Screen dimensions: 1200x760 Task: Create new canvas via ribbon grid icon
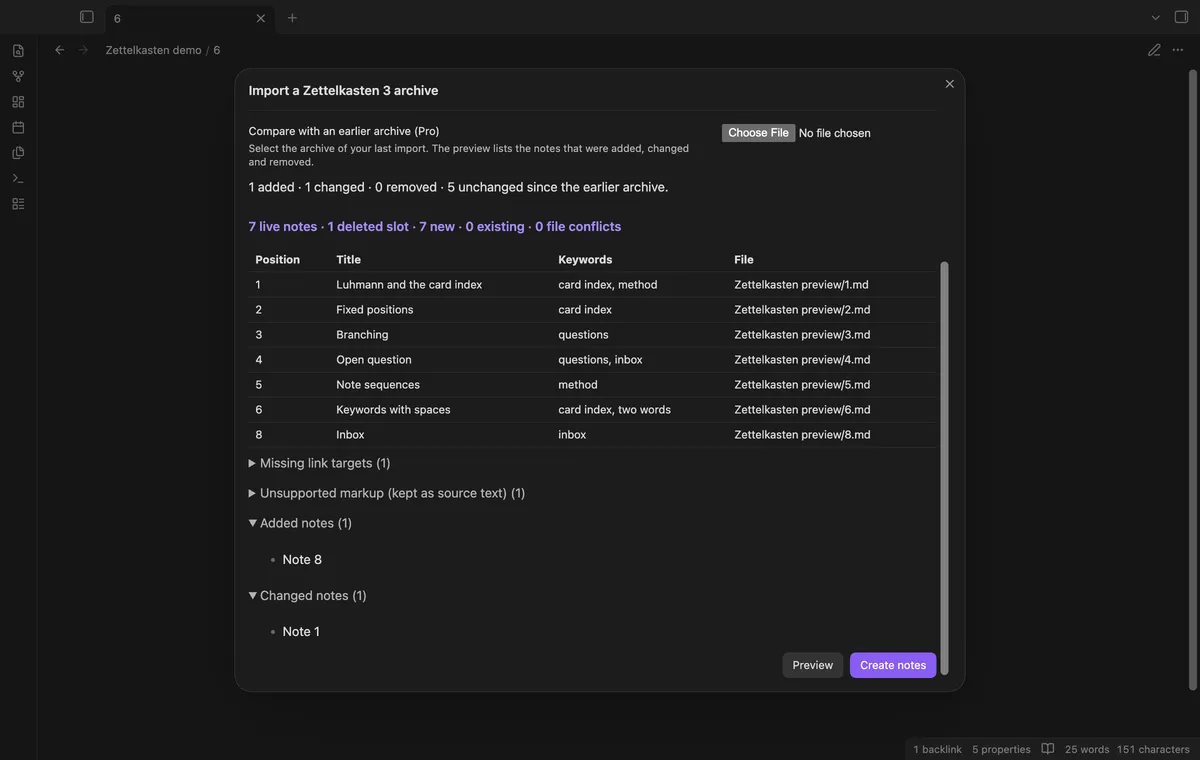click(x=18, y=102)
